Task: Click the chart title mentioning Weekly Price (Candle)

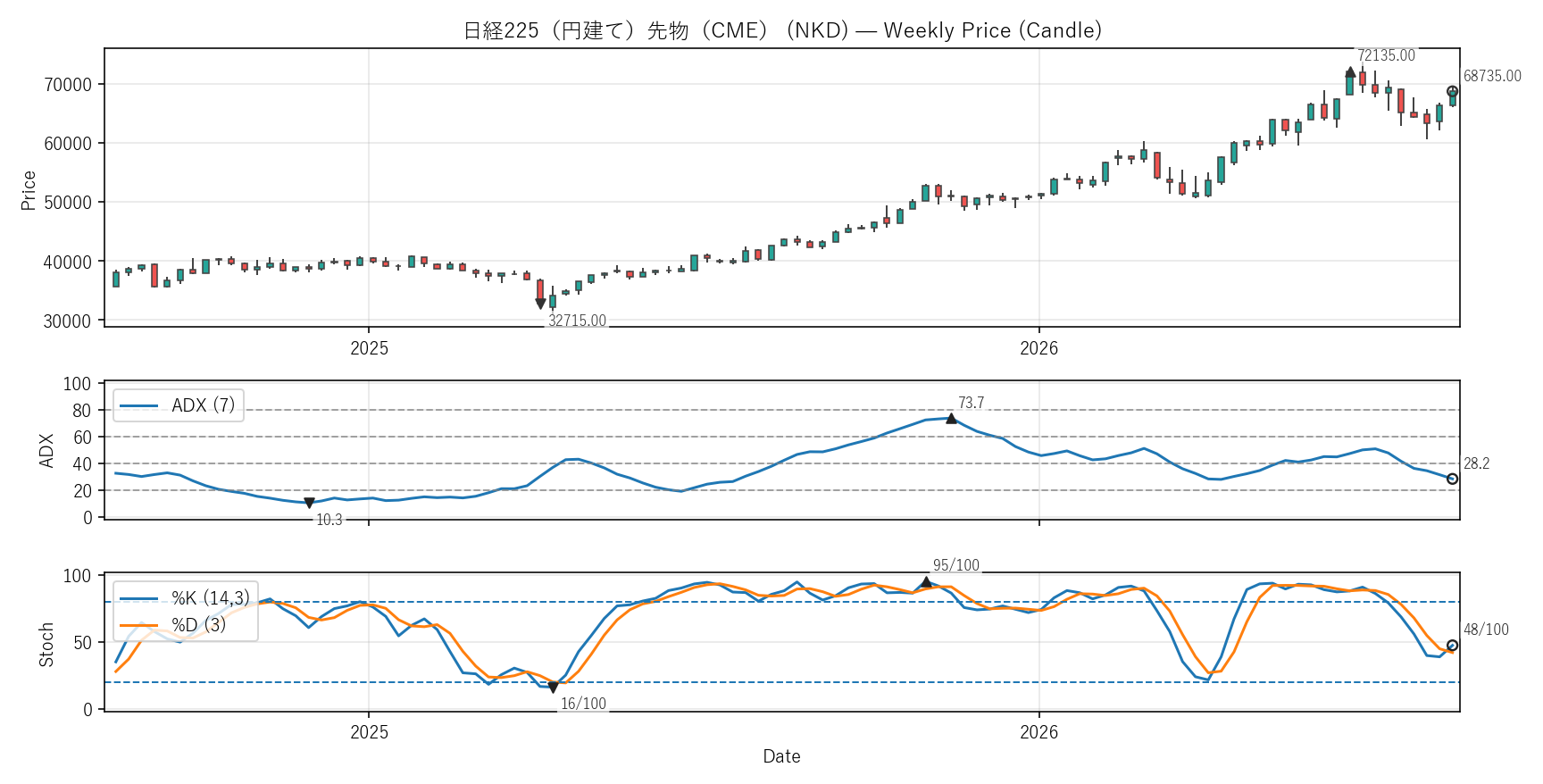Action: pyautogui.click(x=782, y=30)
